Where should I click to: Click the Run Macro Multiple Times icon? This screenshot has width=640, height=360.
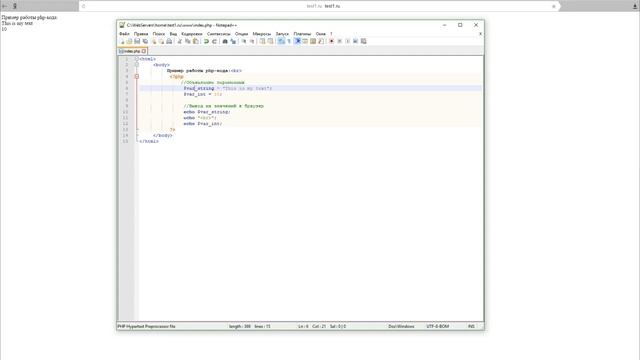356,41
